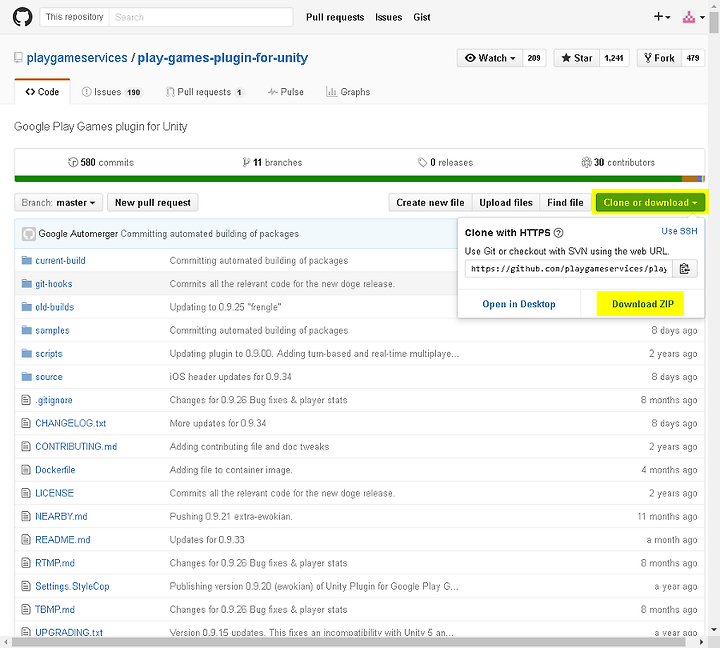Open Pull requests in top navigation
The height and width of the screenshot is (648, 720).
point(335,17)
